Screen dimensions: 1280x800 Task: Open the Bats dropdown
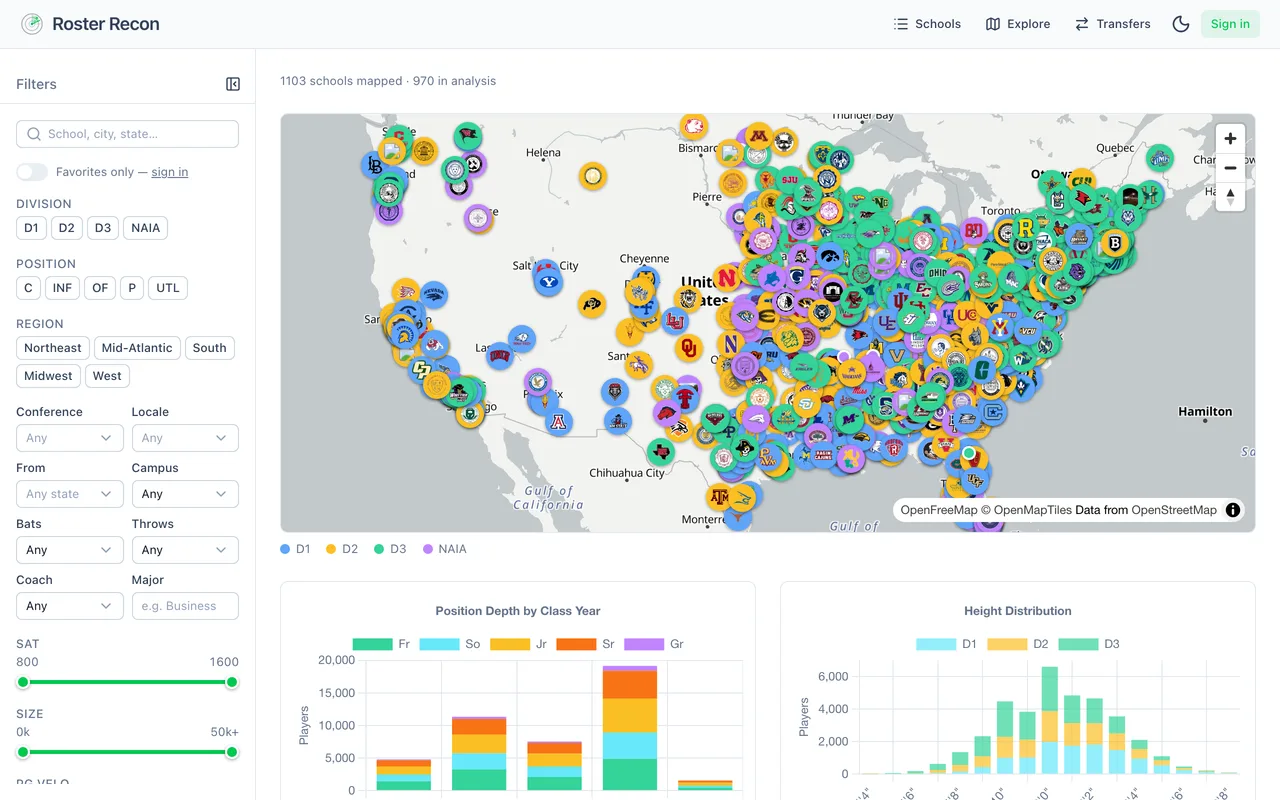(x=70, y=550)
